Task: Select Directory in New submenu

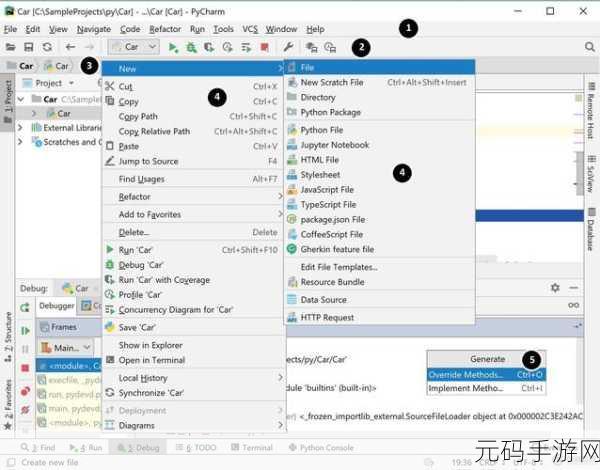Action: [379, 97]
